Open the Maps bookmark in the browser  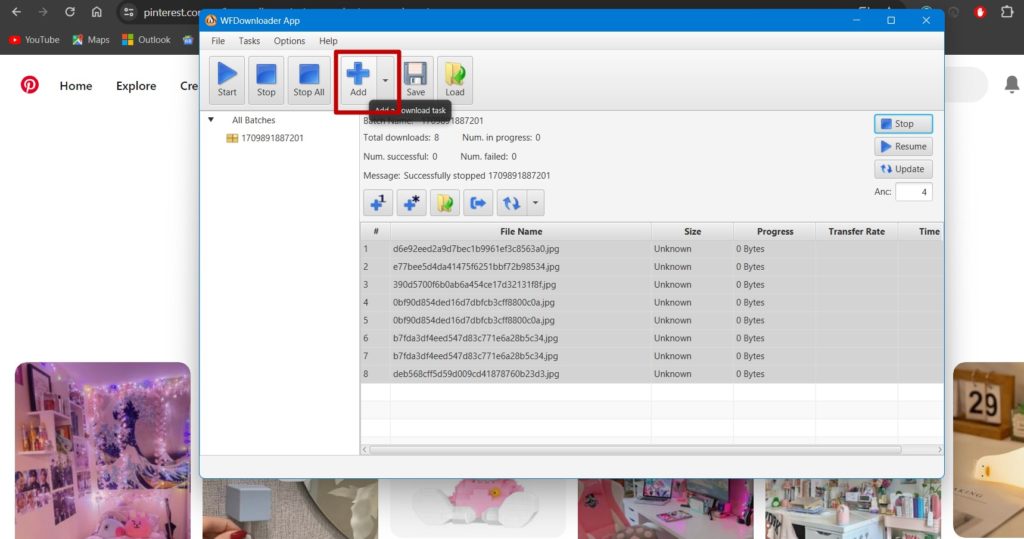(91, 40)
